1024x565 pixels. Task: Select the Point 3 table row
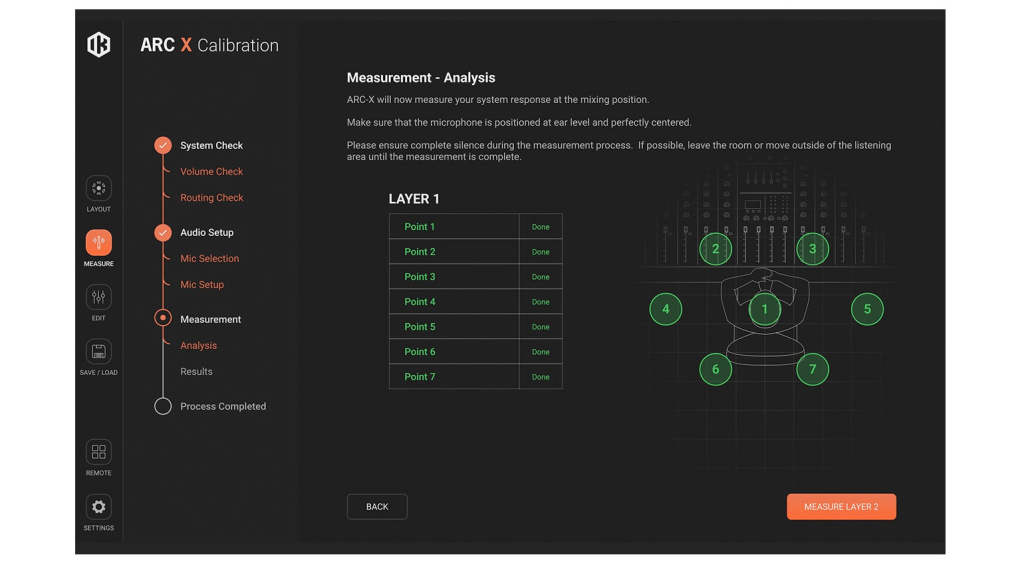475,277
